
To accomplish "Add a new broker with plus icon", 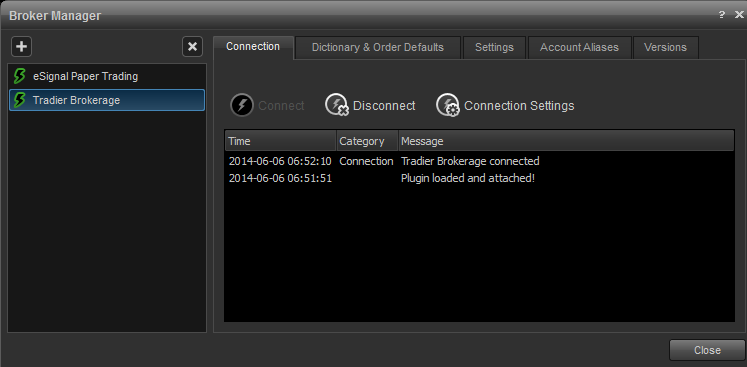I will pyautogui.click(x=21, y=47).
